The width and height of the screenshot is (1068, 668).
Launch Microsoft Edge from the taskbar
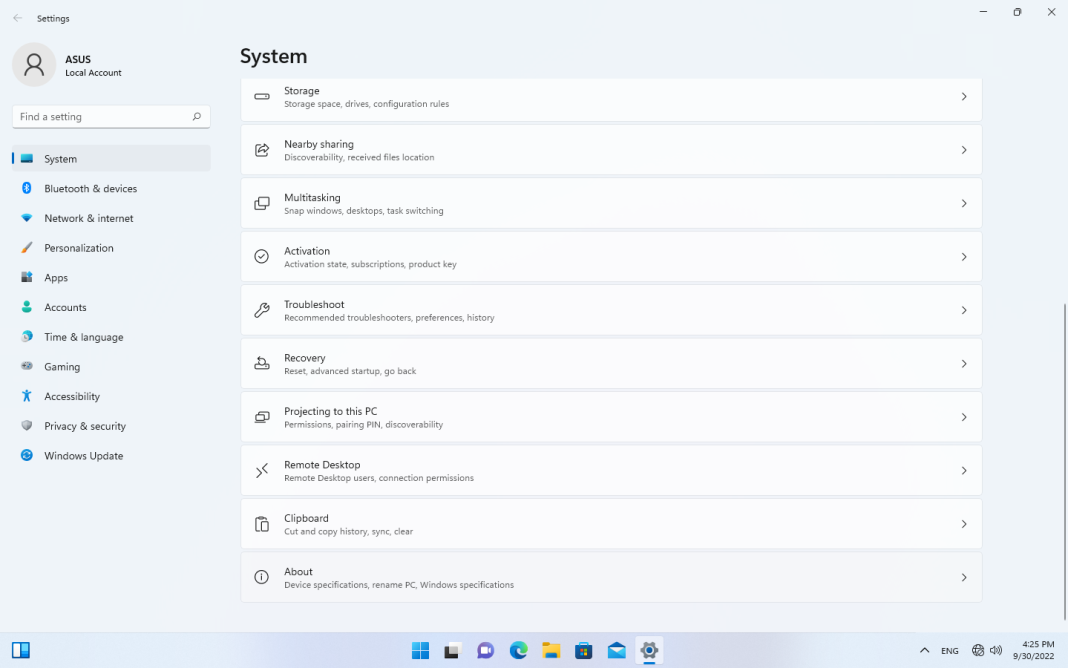(518, 650)
